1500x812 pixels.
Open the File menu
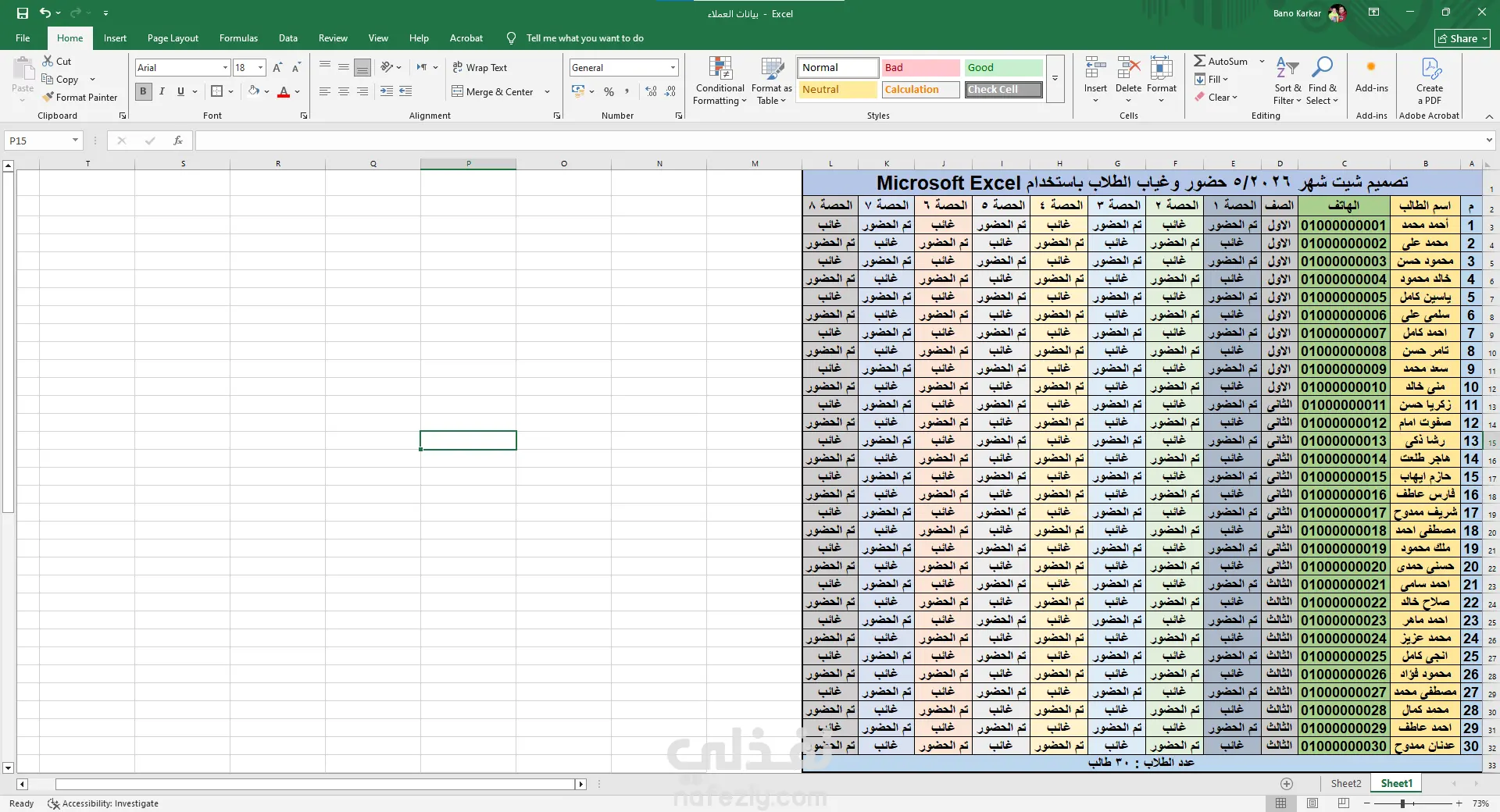point(23,38)
